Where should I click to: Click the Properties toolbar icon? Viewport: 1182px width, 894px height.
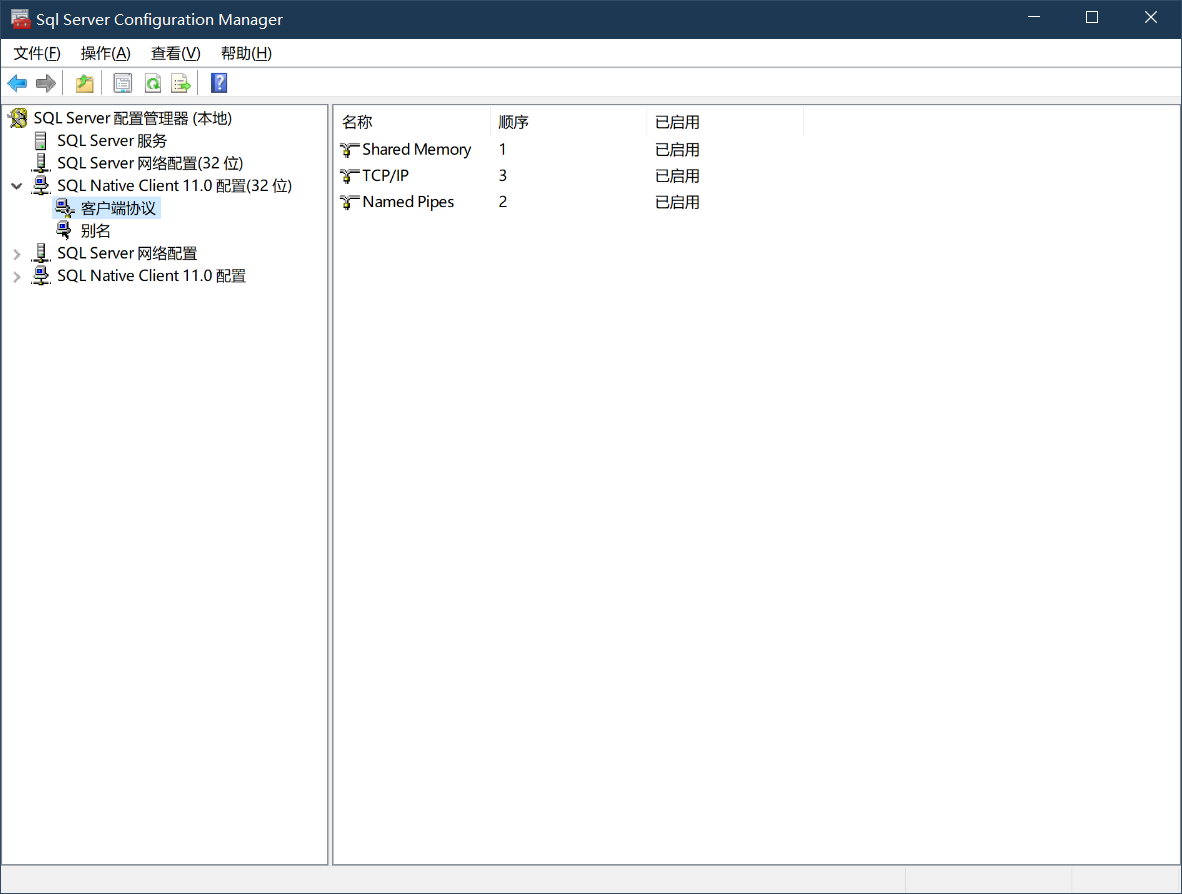pyautogui.click(x=123, y=83)
